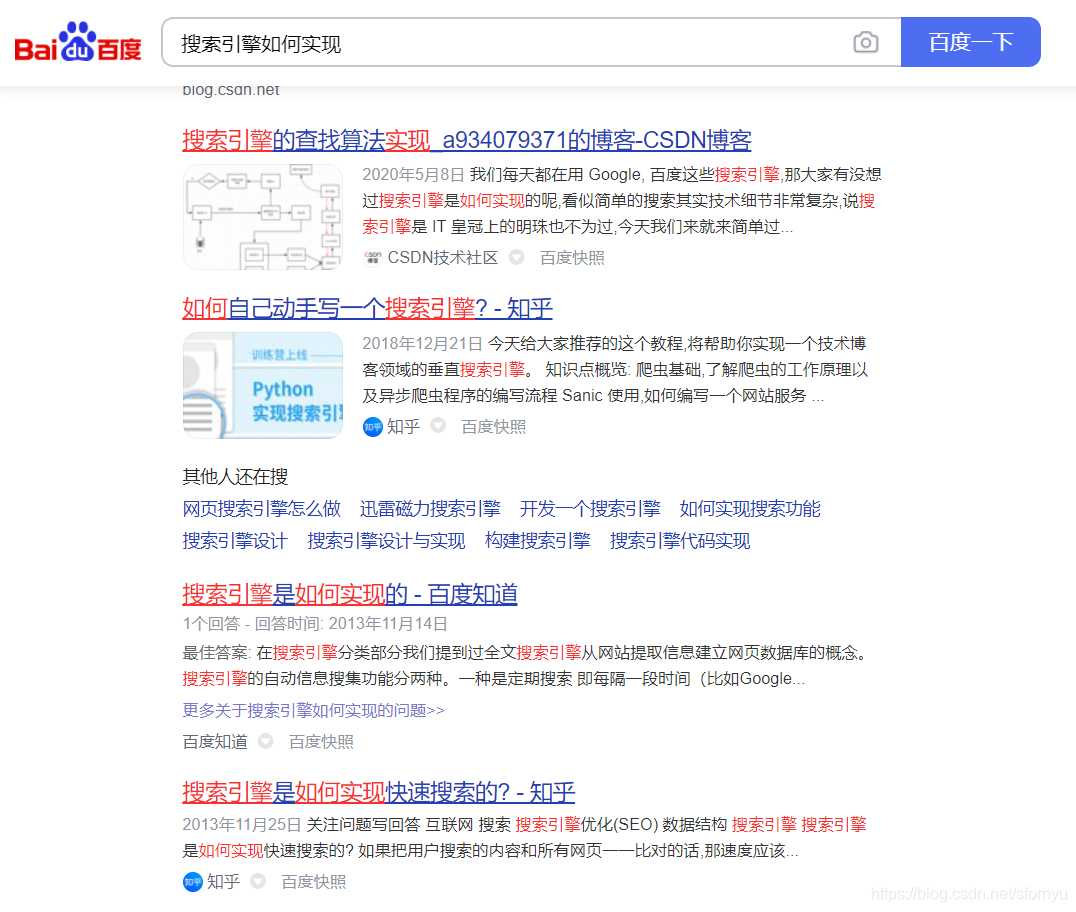The width and height of the screenshot is (1076, 912).
Task: Open 百度快照 for the CSDN result
Action: pyautogui.click(x=572, y=258)
